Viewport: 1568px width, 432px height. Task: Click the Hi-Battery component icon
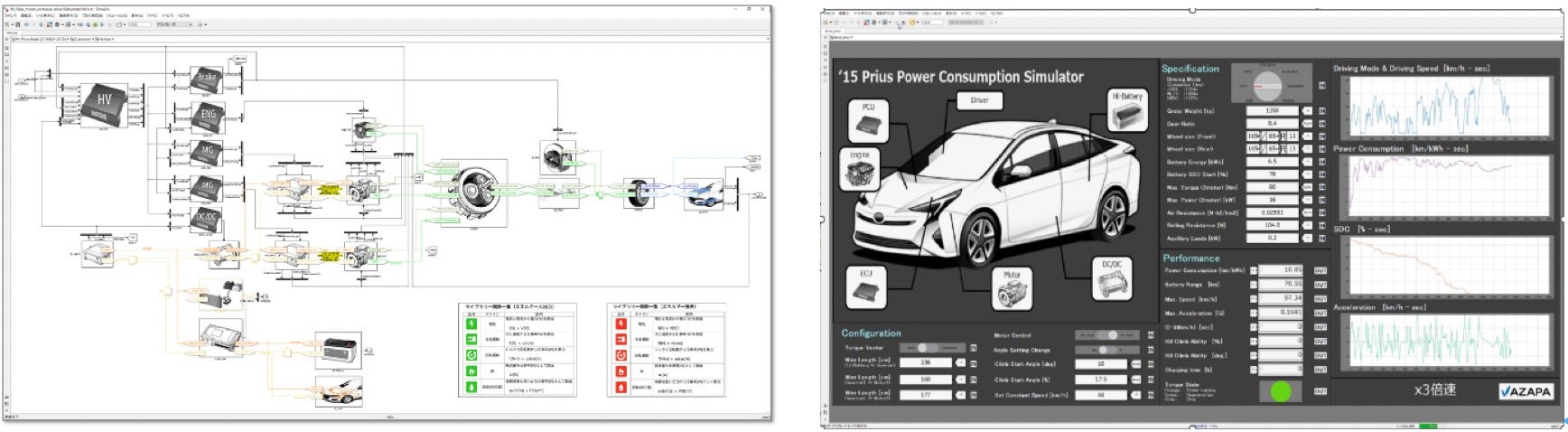[1127, 109]
